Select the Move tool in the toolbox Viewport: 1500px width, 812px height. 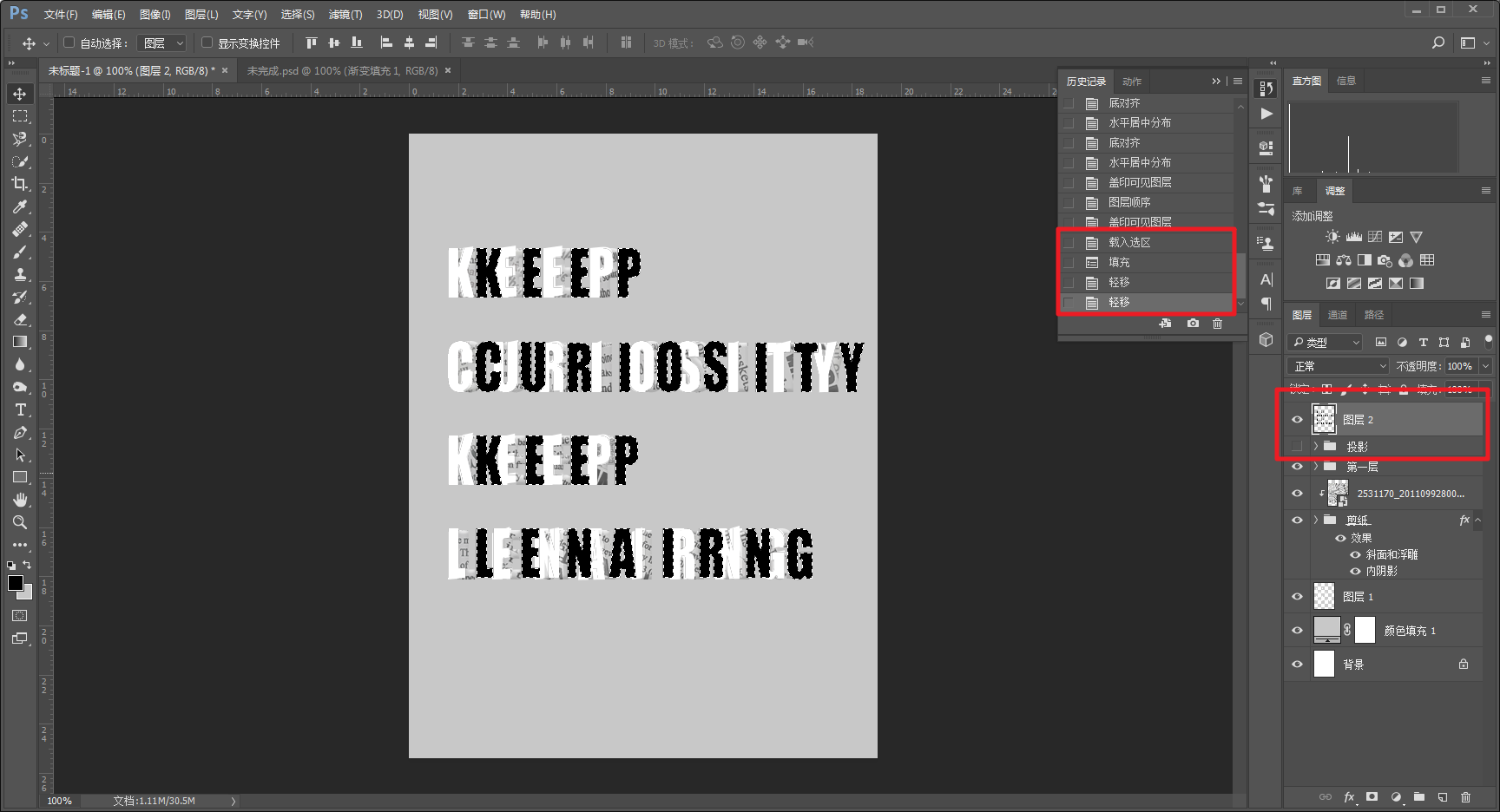(20, 94)
